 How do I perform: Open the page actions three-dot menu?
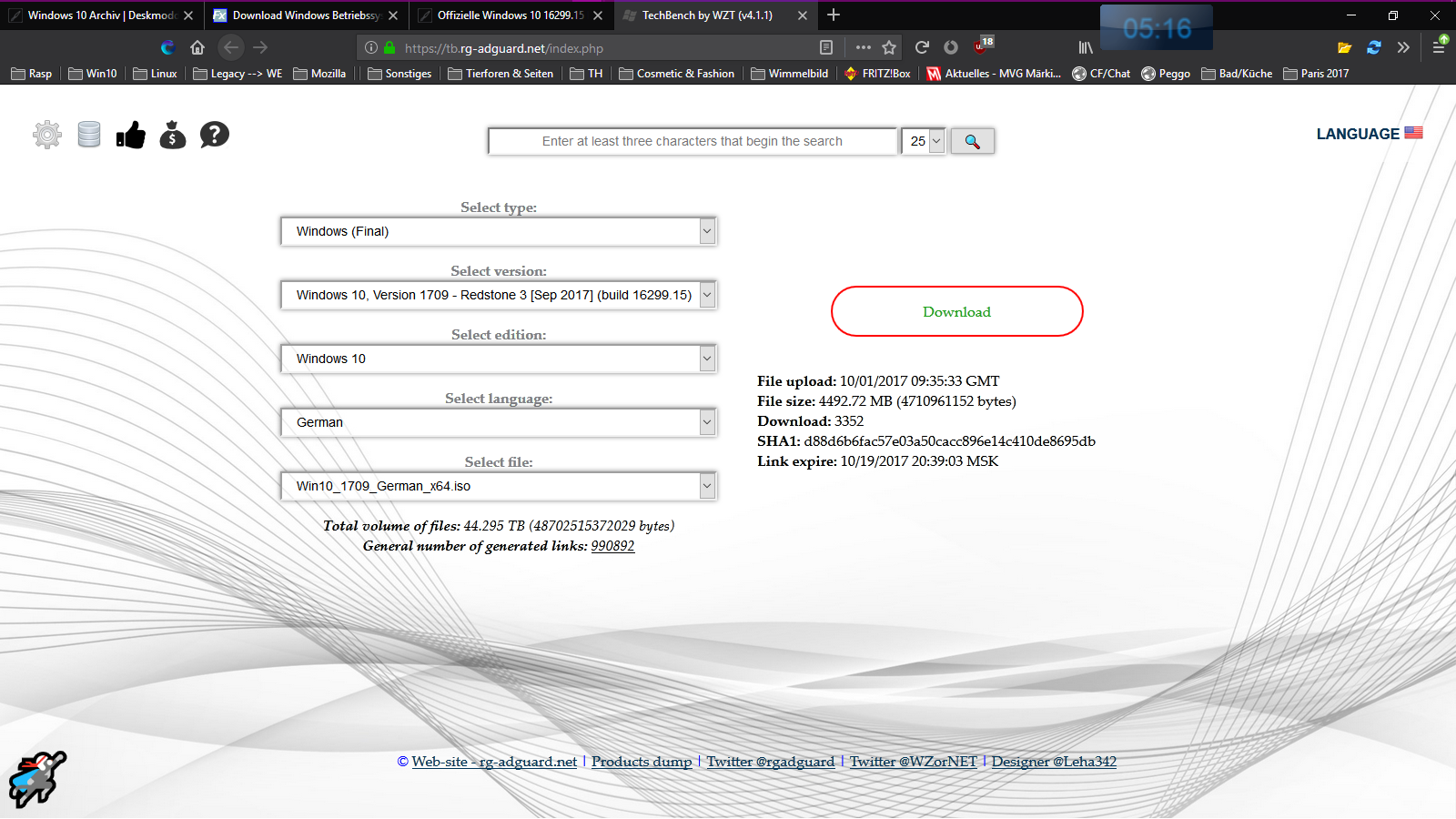864,47
